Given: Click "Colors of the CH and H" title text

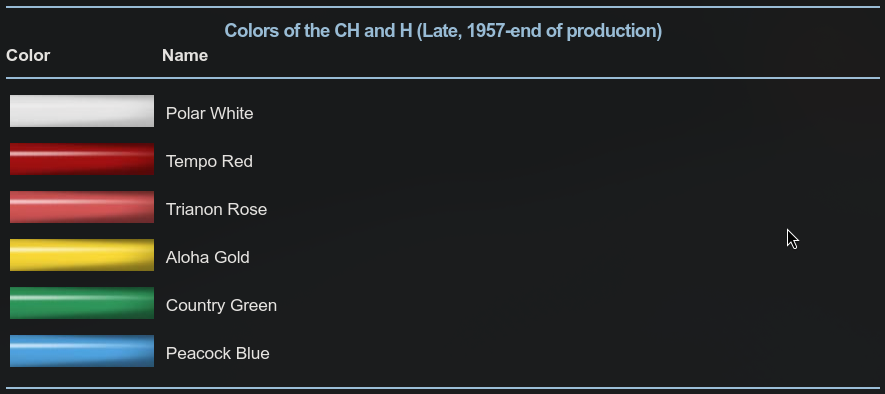Looking at the screenshot, I should click(318, 30).
